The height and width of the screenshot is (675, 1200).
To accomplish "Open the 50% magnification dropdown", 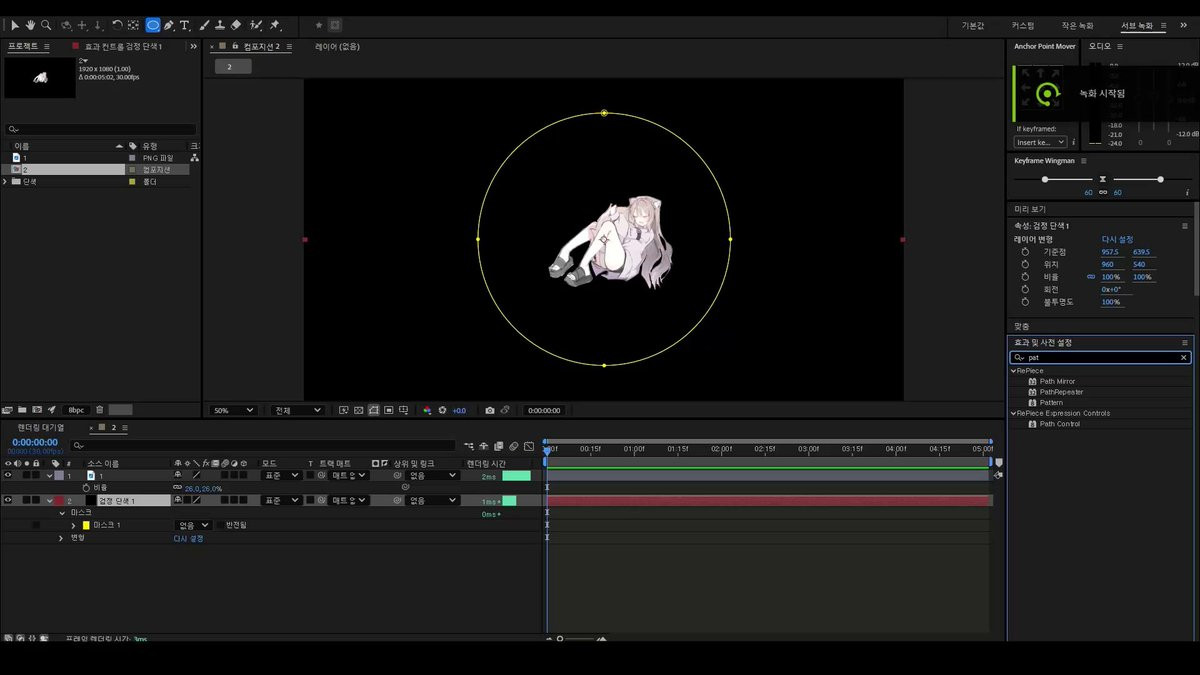I will [234, 410].
